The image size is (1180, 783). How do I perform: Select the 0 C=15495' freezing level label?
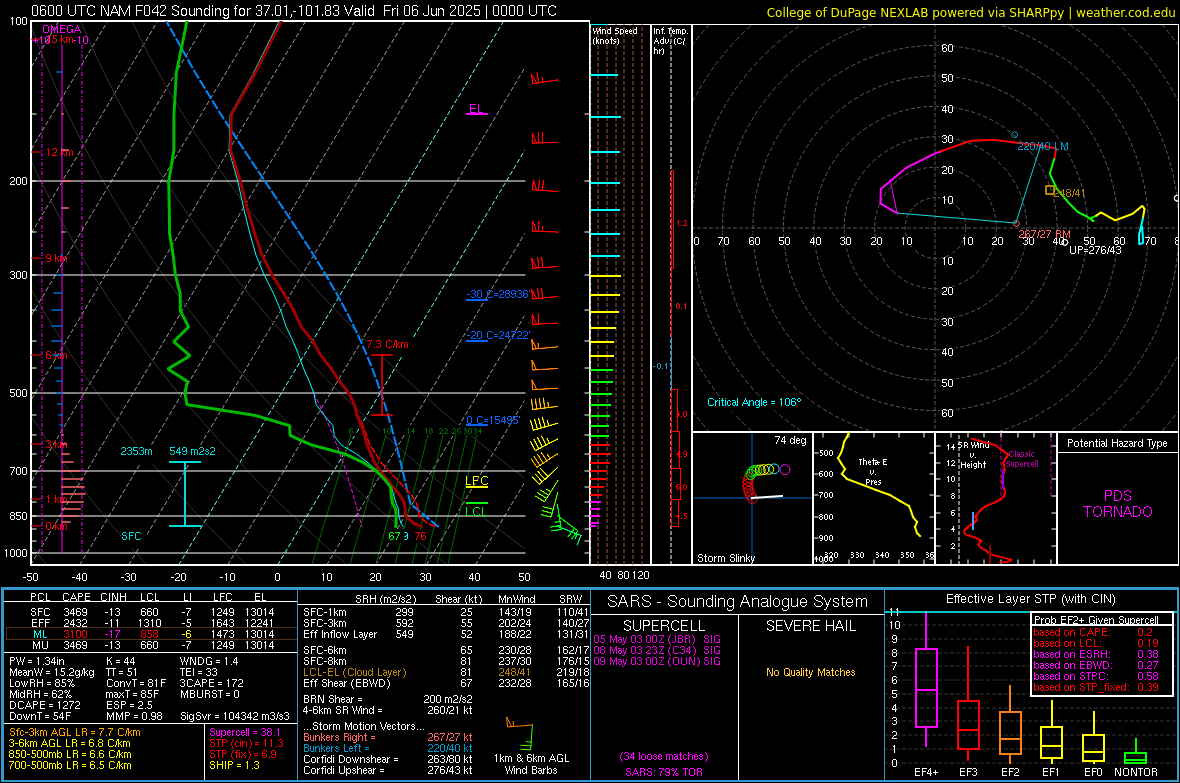point(493,420)
